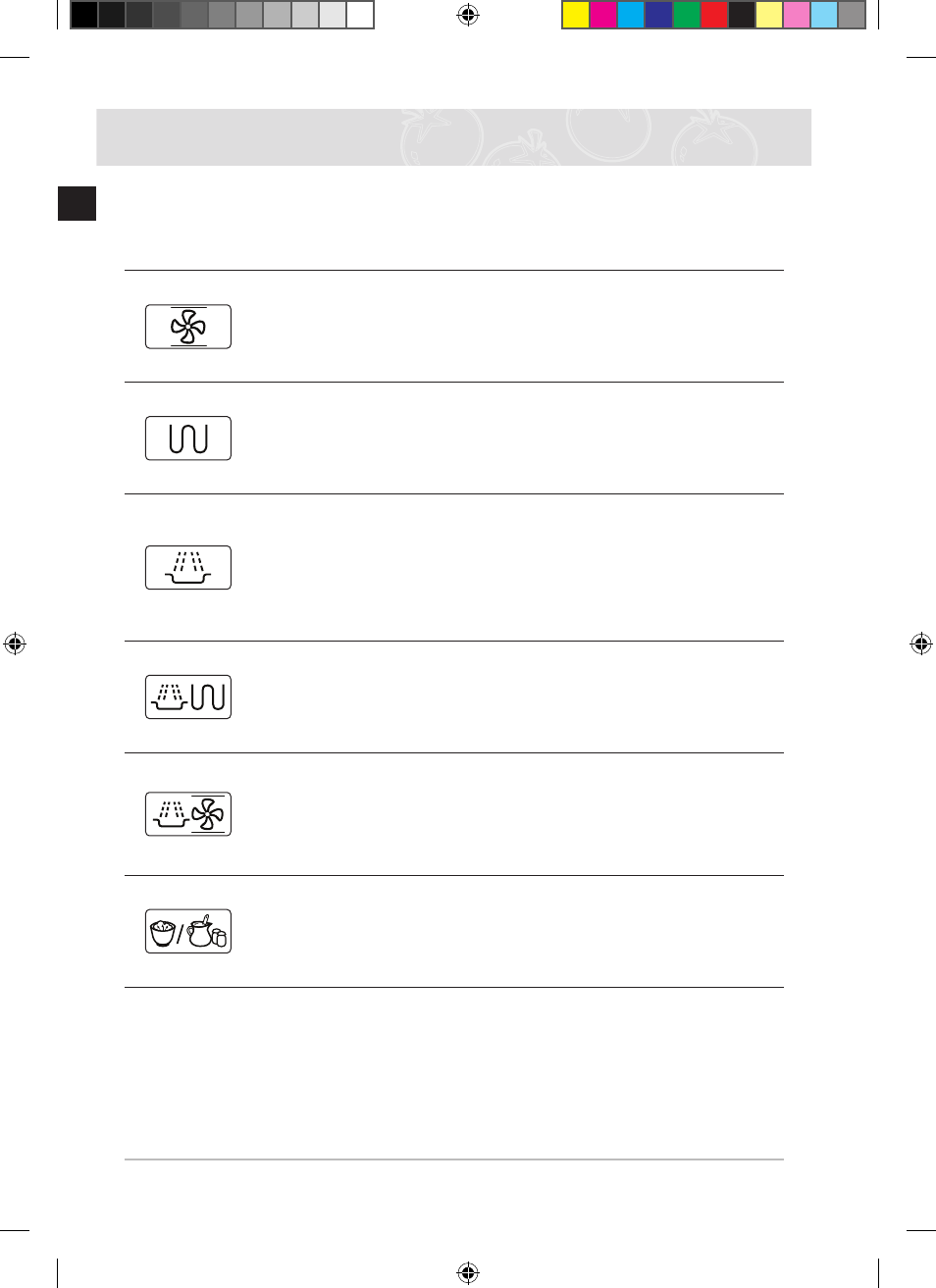Choose the red swatch in color bar

[x=714, y=15]
